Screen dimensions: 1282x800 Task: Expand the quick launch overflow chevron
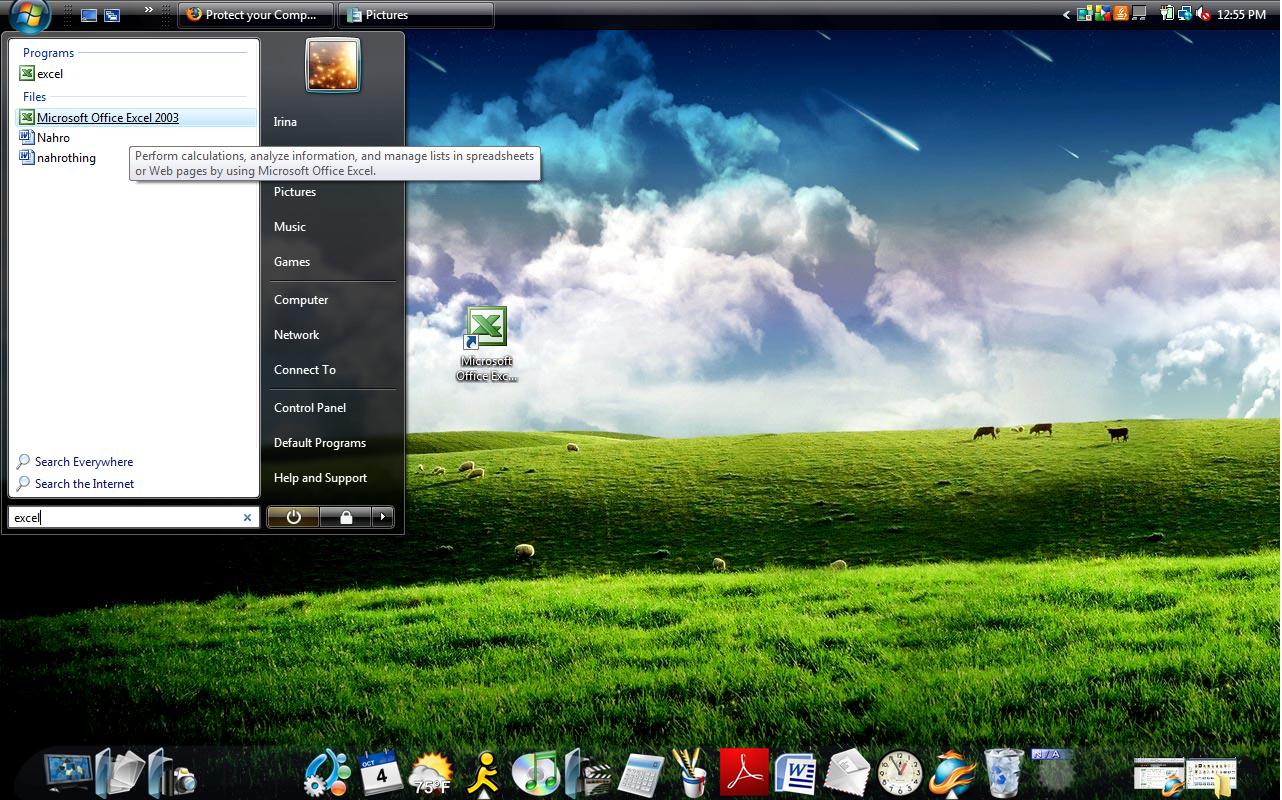coord(149,10)
